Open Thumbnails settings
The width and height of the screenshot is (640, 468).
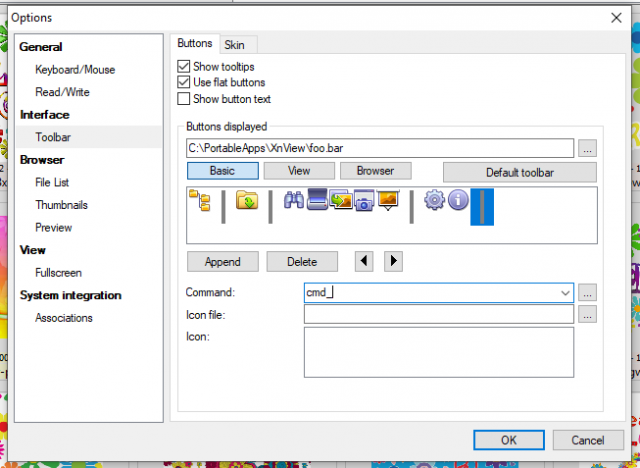(61, 205)
